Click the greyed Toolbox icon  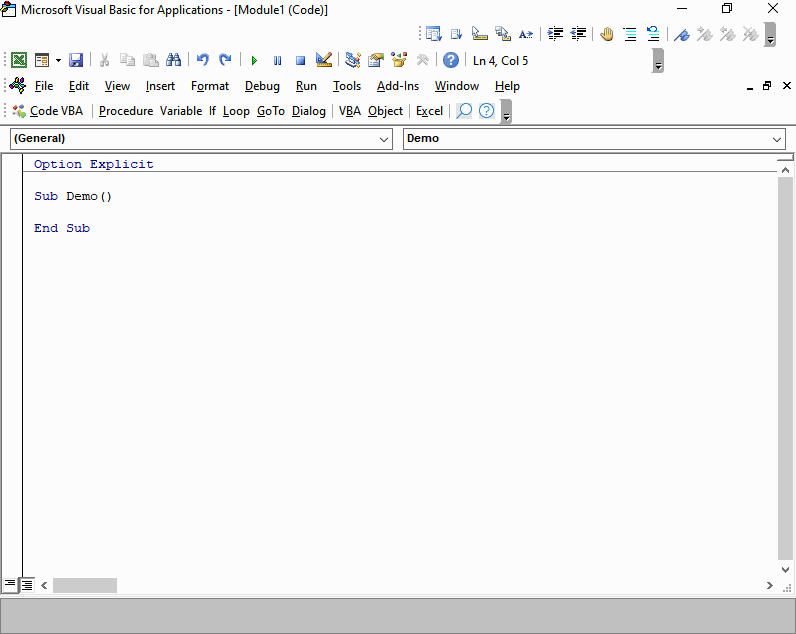[x=422, y=60]
